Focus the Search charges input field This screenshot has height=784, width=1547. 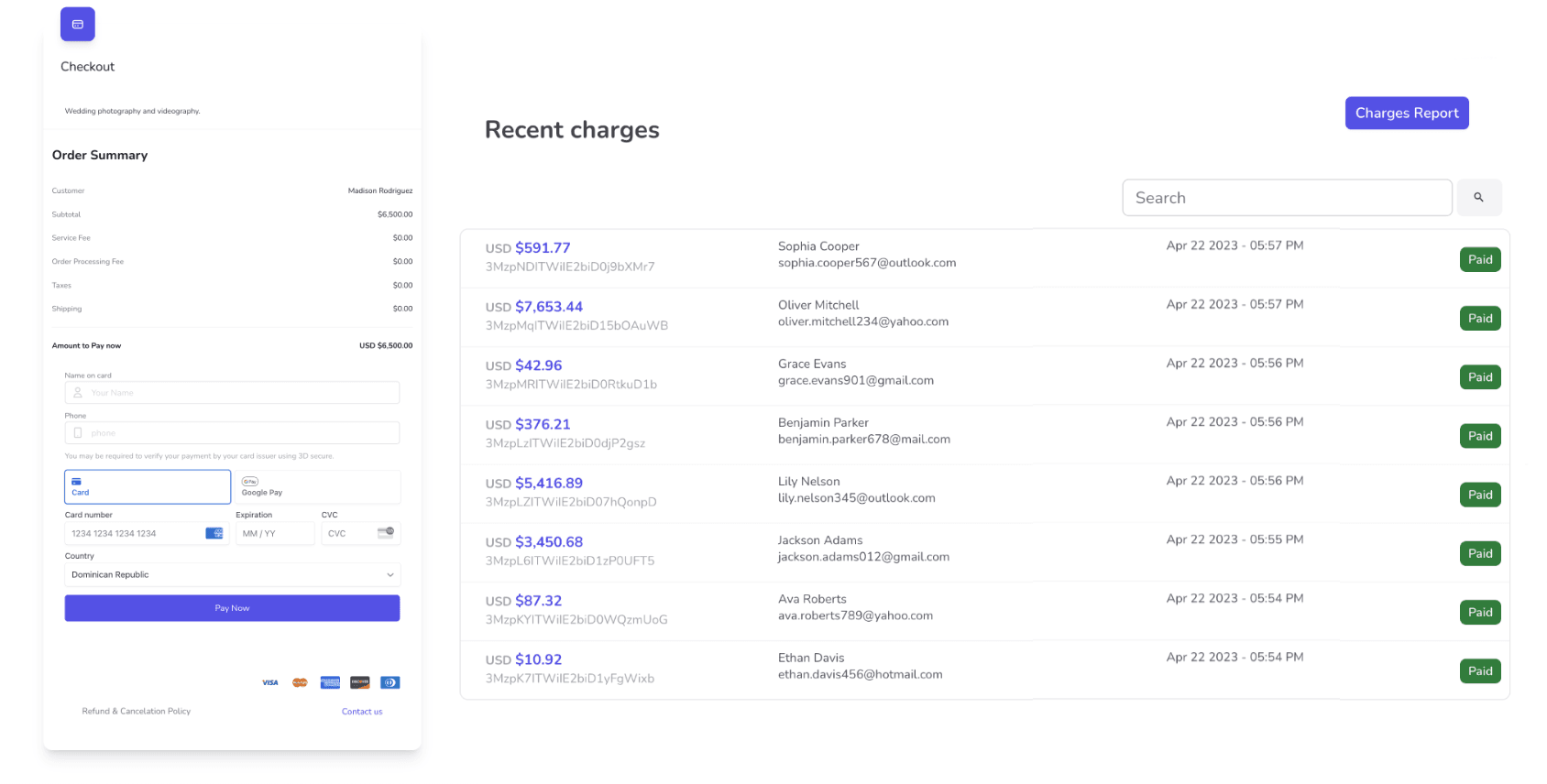(x=1286, y=198)
